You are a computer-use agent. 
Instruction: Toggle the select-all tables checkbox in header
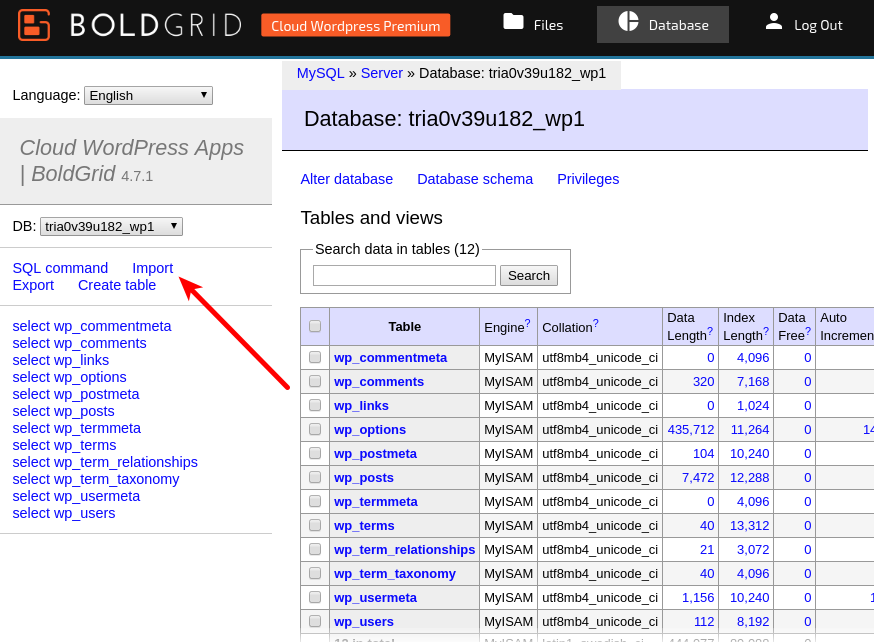click(315, 326)
